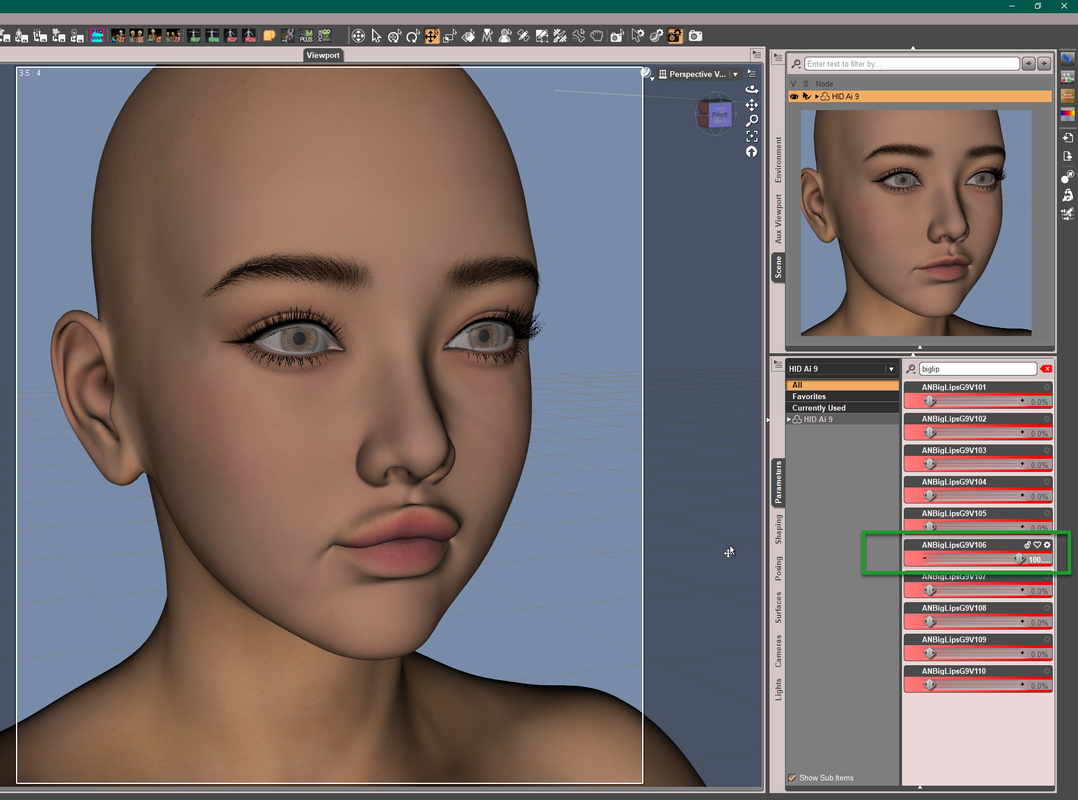This screenshot has height=800, width=1078.
Task: Click next filter arrow in Scene pane
Action: [x=1044, y=64]
